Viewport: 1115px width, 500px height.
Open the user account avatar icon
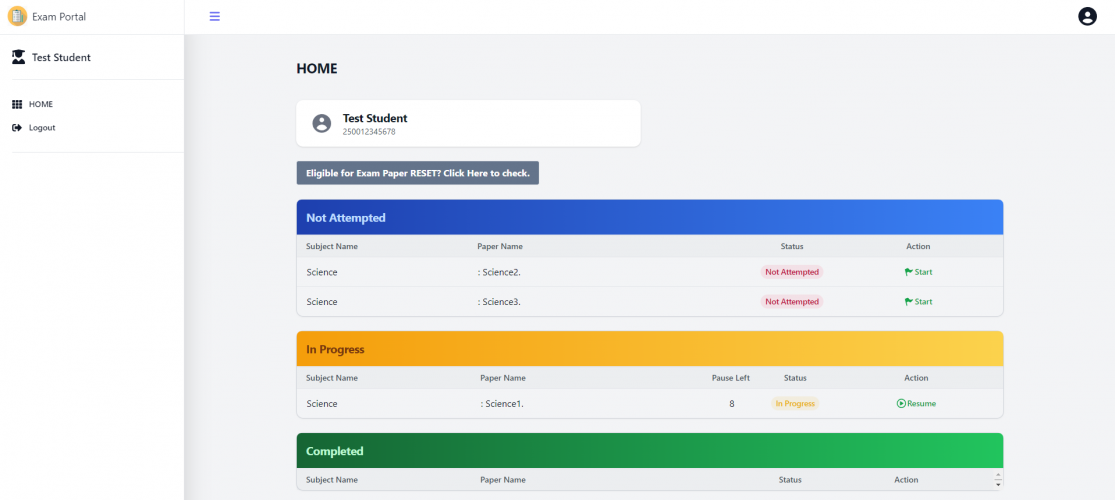pyautogui.click(x=1087, y=16)
